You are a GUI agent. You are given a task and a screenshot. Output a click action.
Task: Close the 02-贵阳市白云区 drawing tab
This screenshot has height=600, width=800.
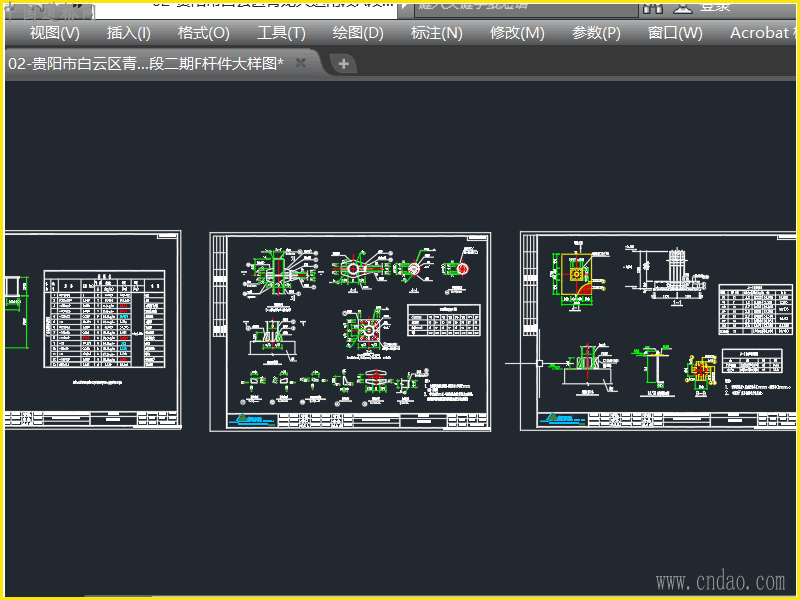tap(301, 63)
